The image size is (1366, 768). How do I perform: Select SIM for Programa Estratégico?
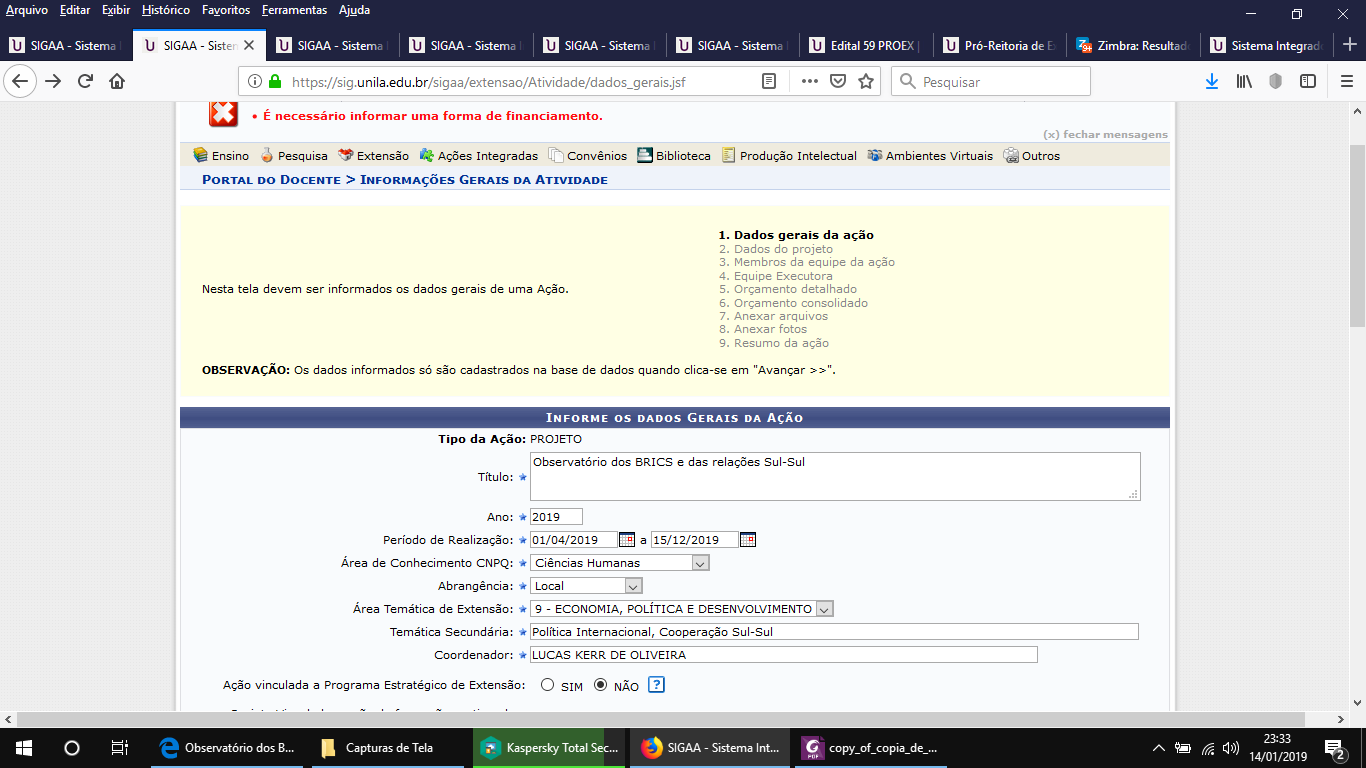pyautogui.click(x=547, y=686)
